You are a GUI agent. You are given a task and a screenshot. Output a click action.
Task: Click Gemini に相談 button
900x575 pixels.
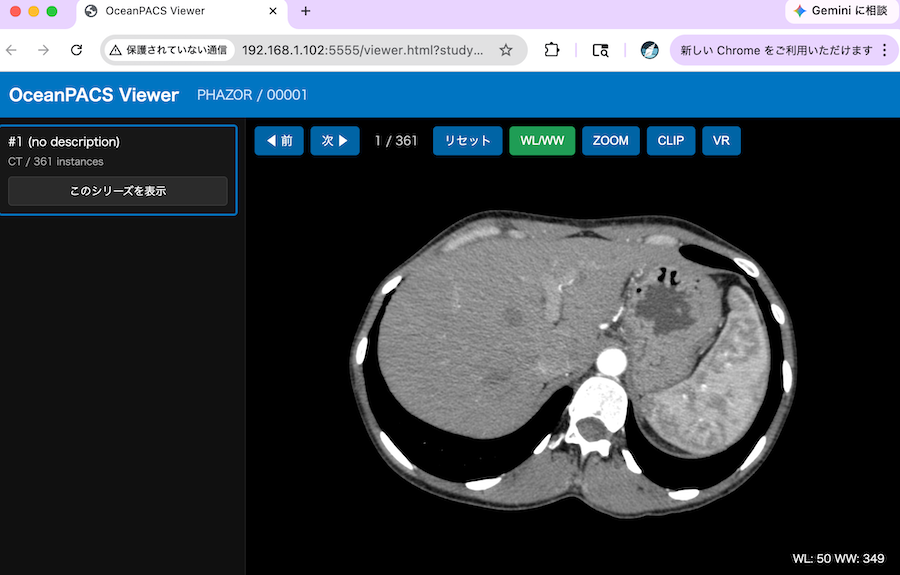[x=841, y=11]
